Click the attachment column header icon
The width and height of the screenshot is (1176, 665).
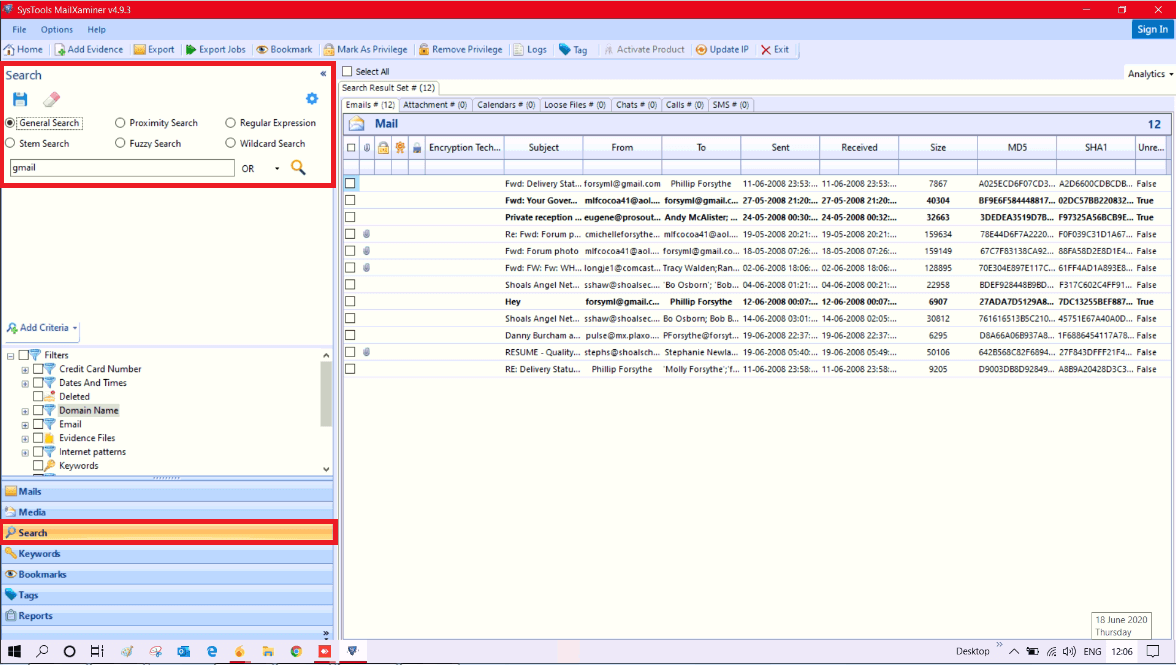(367, 148)
